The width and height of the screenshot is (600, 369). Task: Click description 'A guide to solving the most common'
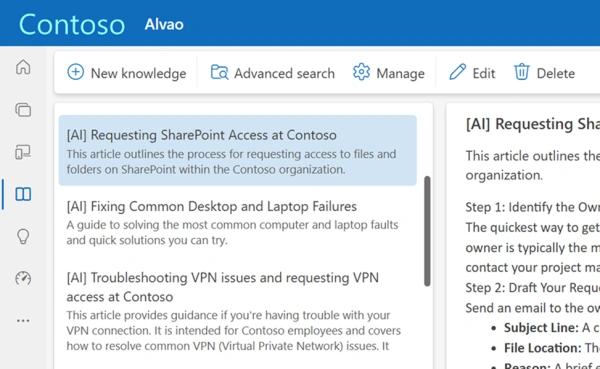click(232, 232)
